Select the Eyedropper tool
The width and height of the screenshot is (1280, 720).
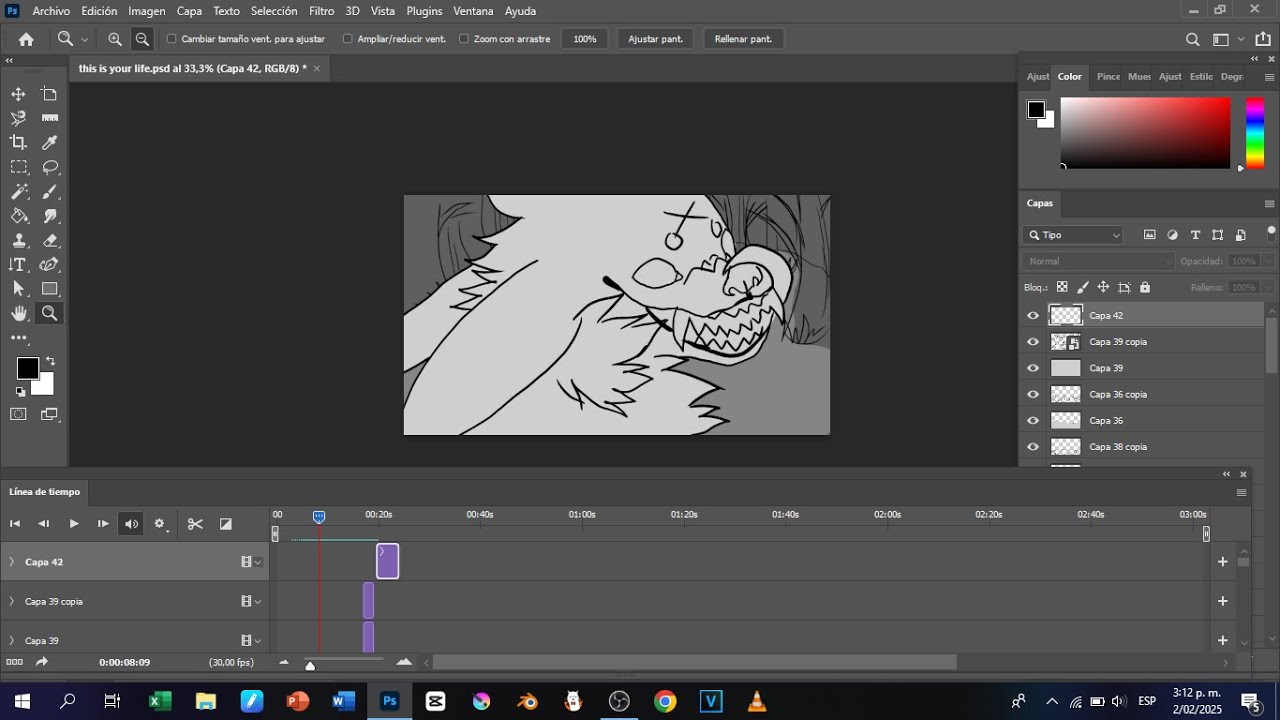click(50, 142)
